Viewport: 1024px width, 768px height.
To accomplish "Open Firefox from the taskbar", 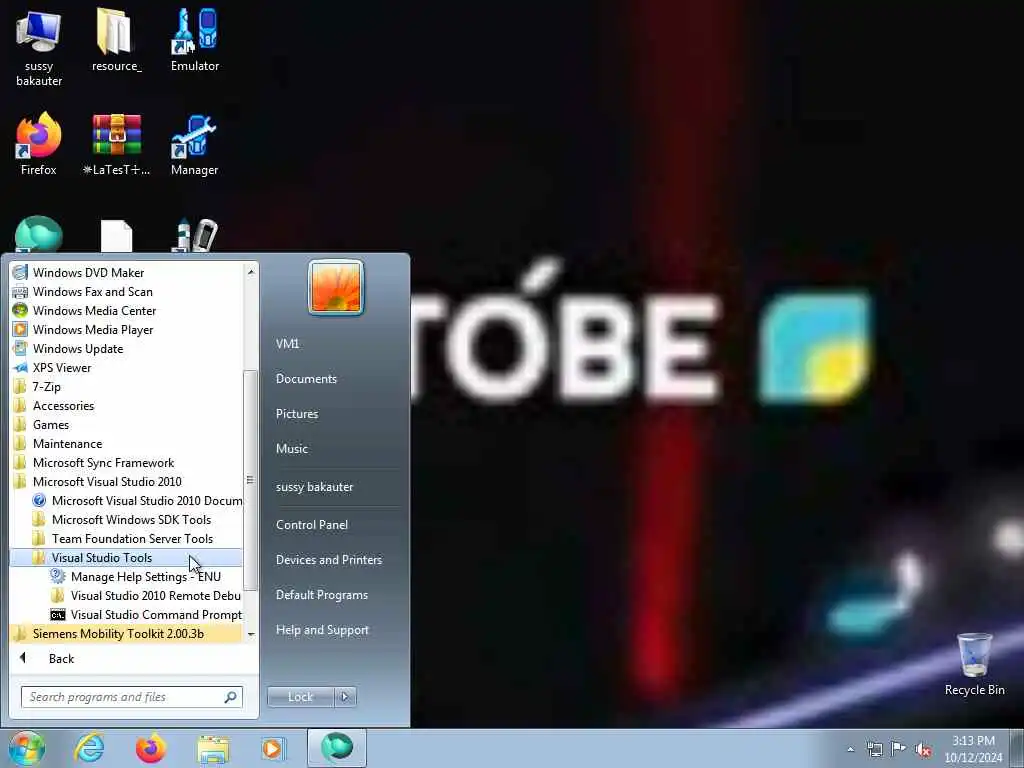I will pos(151,748).
